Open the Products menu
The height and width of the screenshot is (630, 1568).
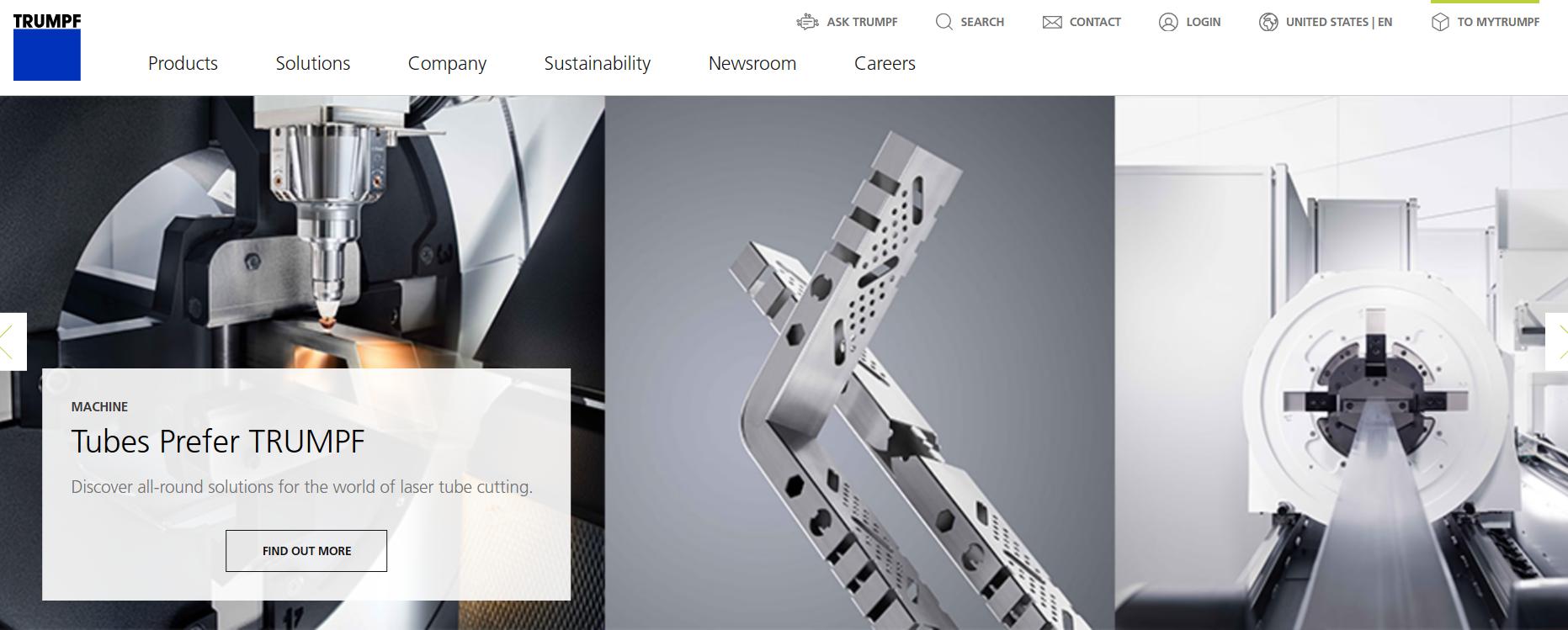coord(183,63)
